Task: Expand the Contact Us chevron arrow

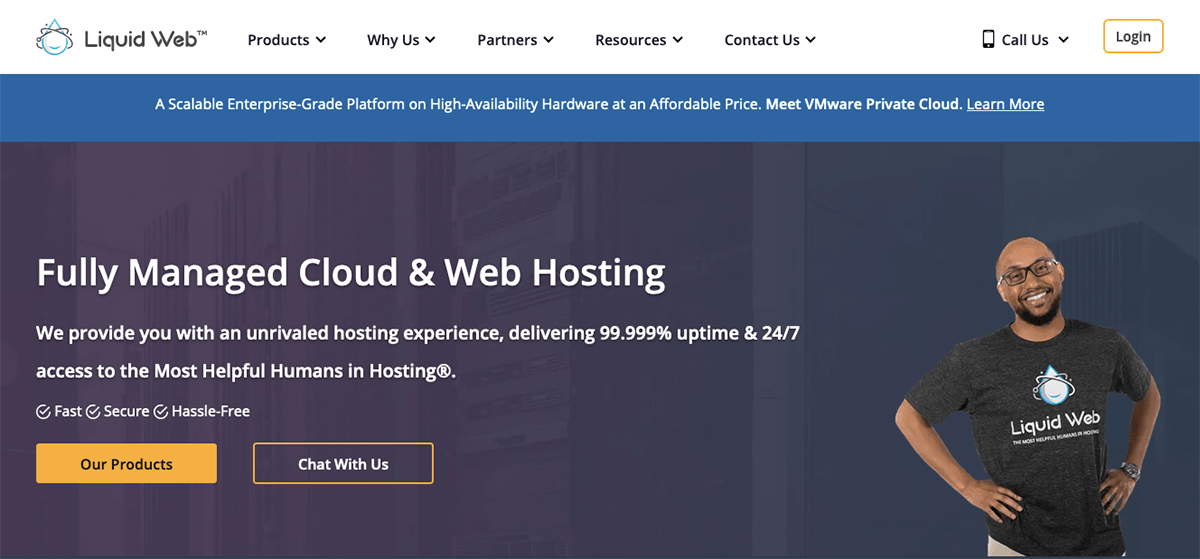Action: [811, 40]
